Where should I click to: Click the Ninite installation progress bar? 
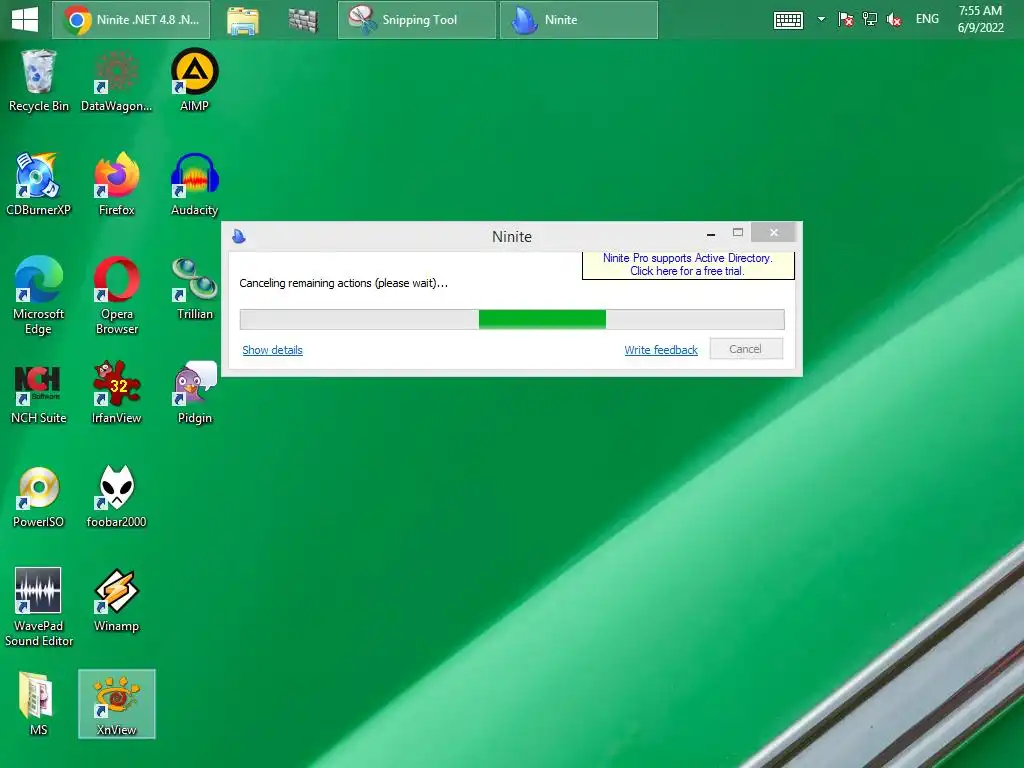point(512,319)
